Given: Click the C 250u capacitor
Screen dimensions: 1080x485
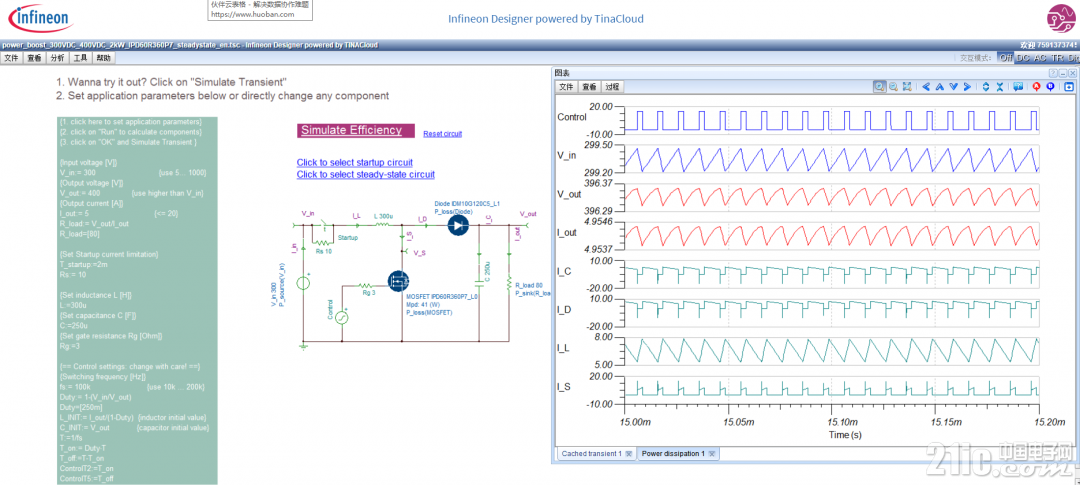Looking at the screenshot, I should pos(479,284).
